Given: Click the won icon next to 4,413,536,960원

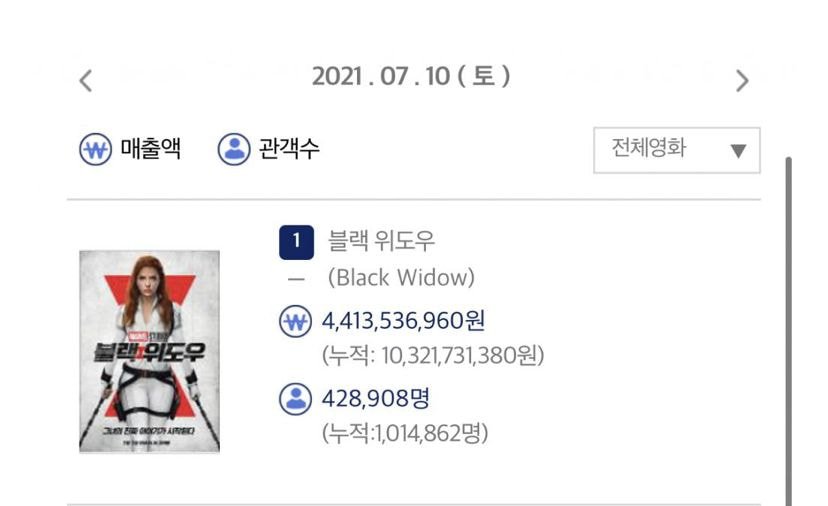Looking at the screenshot, I should 295,321.
